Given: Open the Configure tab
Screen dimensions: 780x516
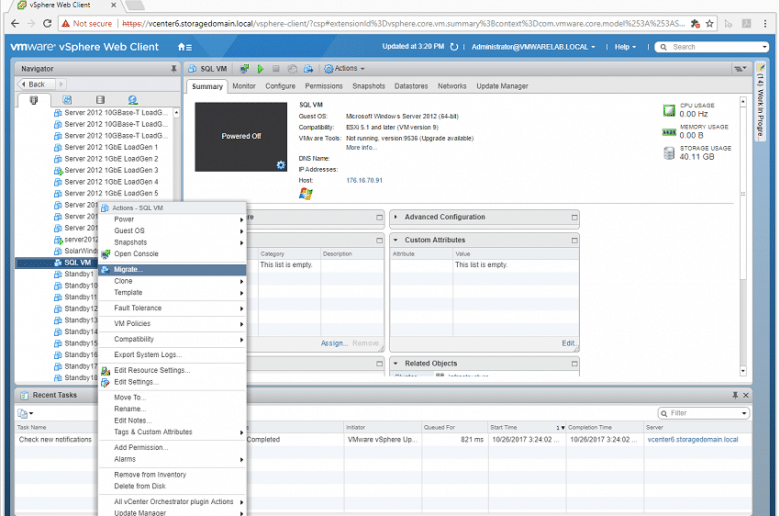Looking at the screenshot, I should click(x=280, y=86).
